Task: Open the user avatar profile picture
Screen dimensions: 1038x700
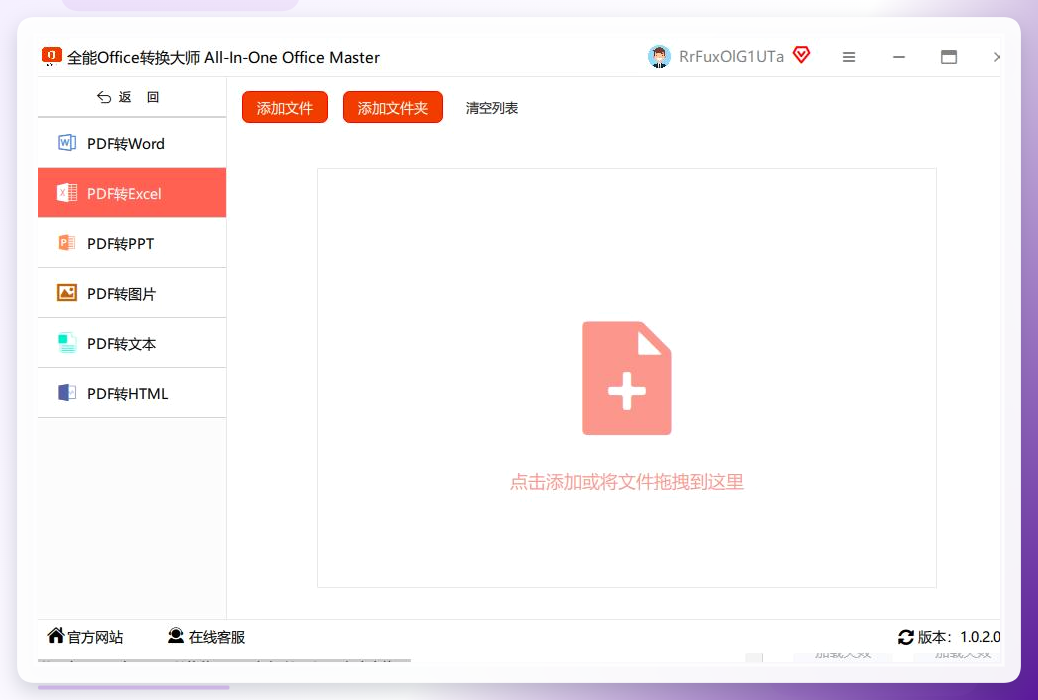Action: (659, 57)
